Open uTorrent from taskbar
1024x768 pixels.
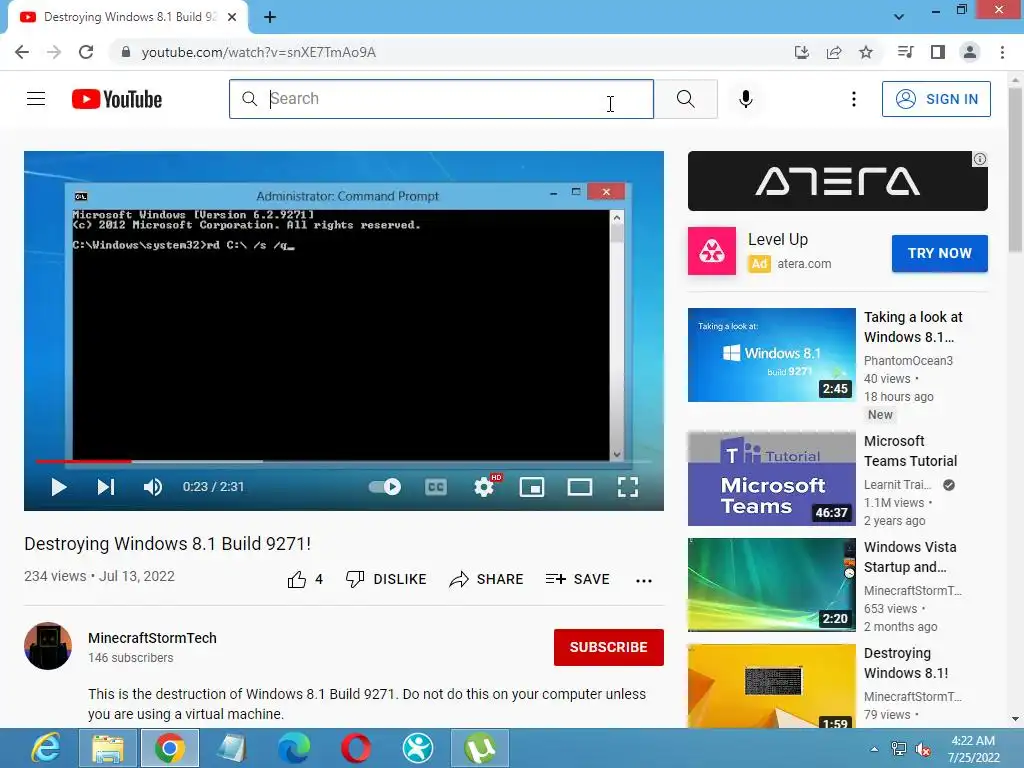coord(480,748)
